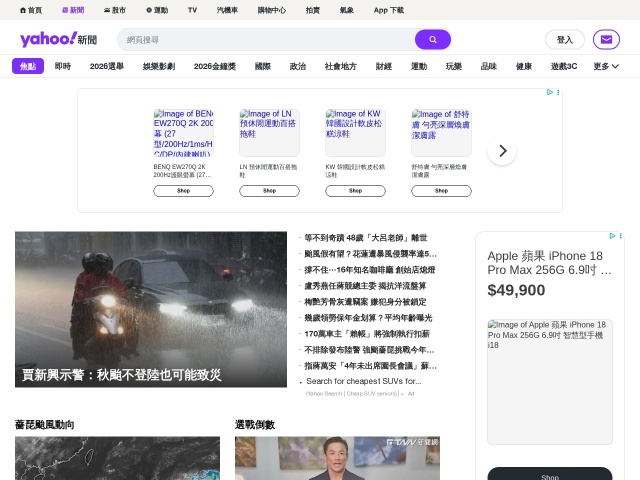The height and width of the screenshot is (480, 640).
Task: Switch to the 品味 tab
Action: (x=489, y=66)
